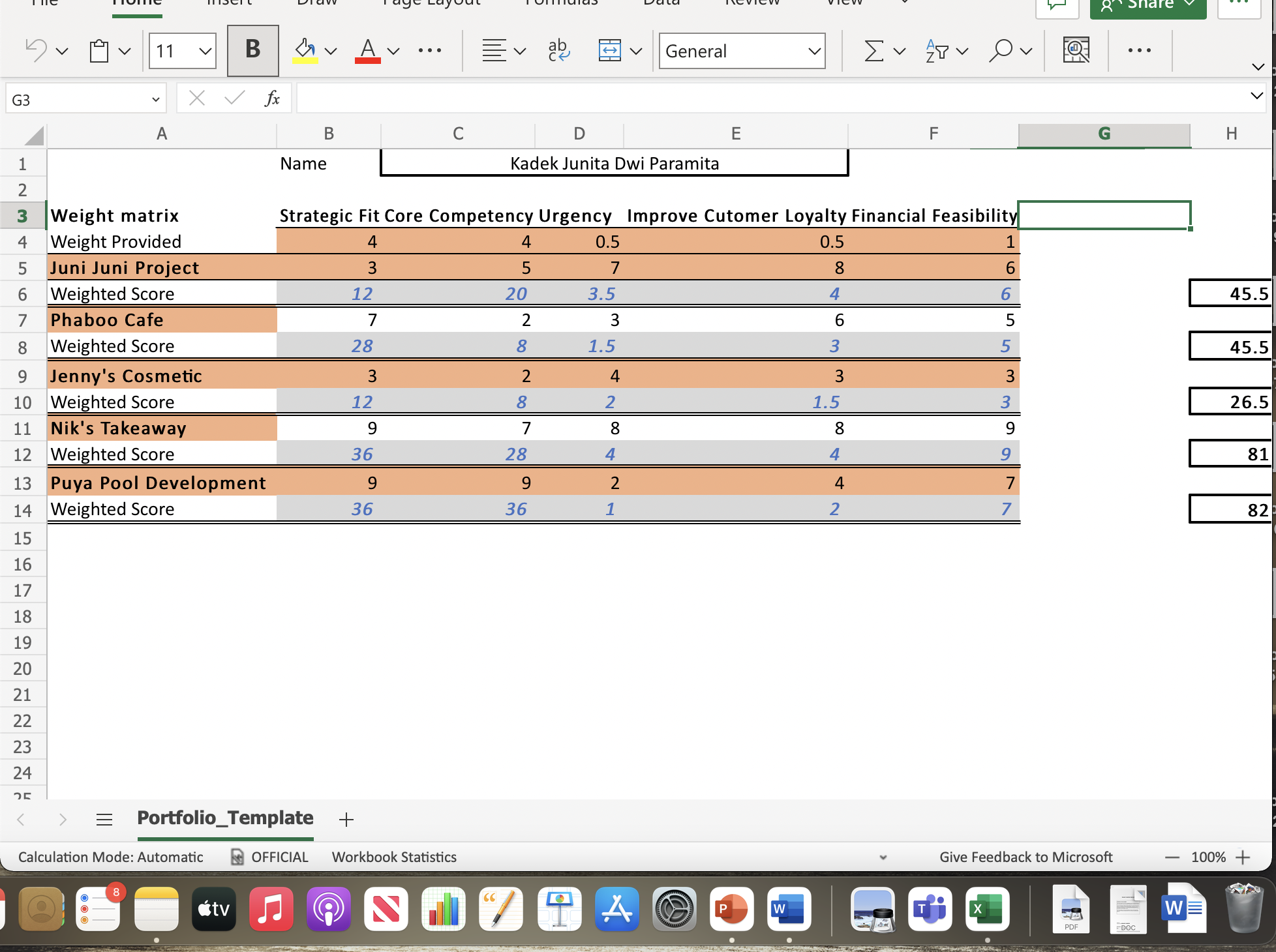
Task: Open the General number format dropdown
Action: pyautogui.click(x=742, y=51)
